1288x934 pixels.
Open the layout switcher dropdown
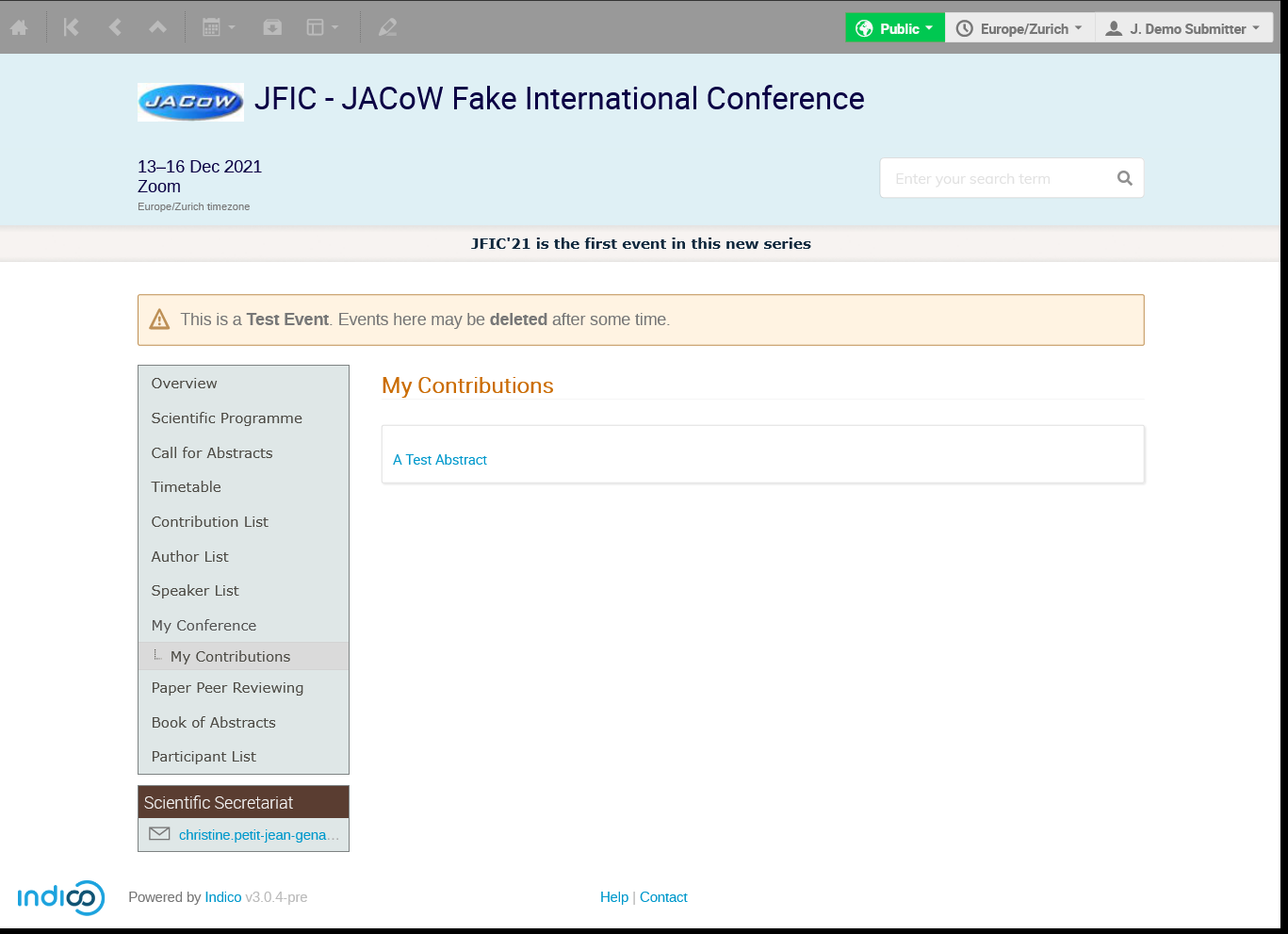tap(322, 27)
